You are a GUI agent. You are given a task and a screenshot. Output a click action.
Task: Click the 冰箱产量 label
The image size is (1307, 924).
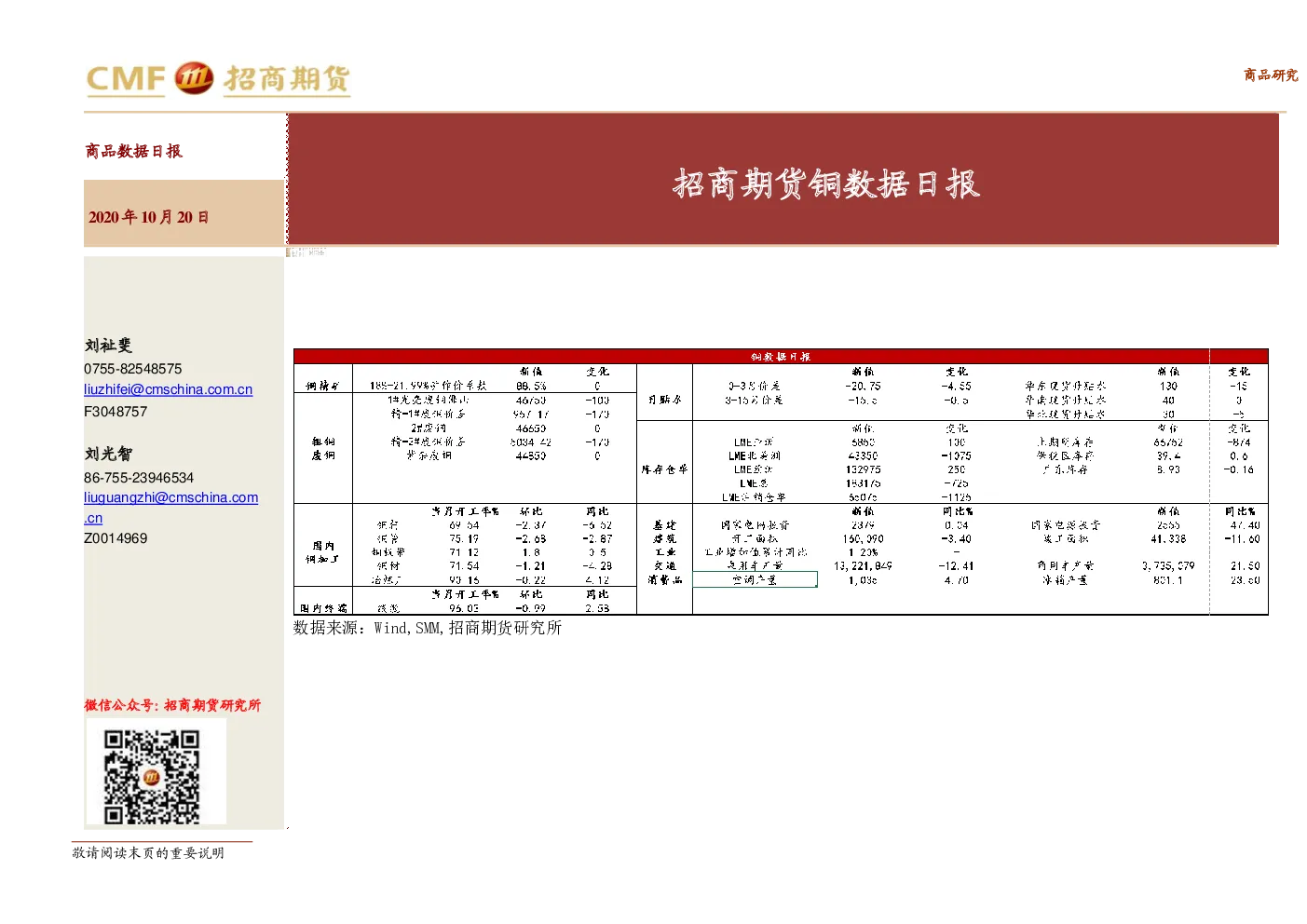(x=1066, y=579)
